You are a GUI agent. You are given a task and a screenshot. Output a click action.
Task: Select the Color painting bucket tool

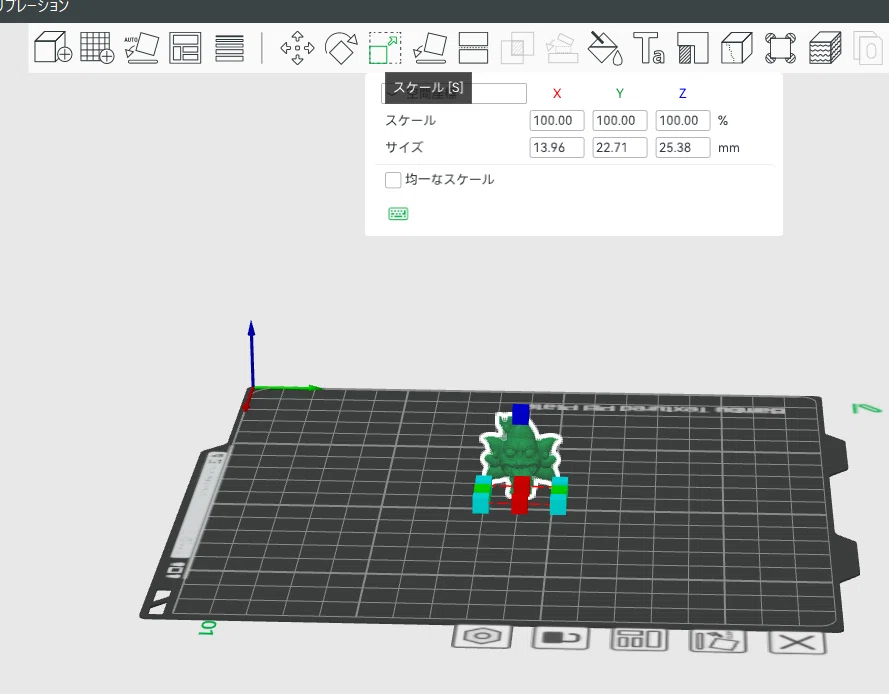click(x=605, y=48)
